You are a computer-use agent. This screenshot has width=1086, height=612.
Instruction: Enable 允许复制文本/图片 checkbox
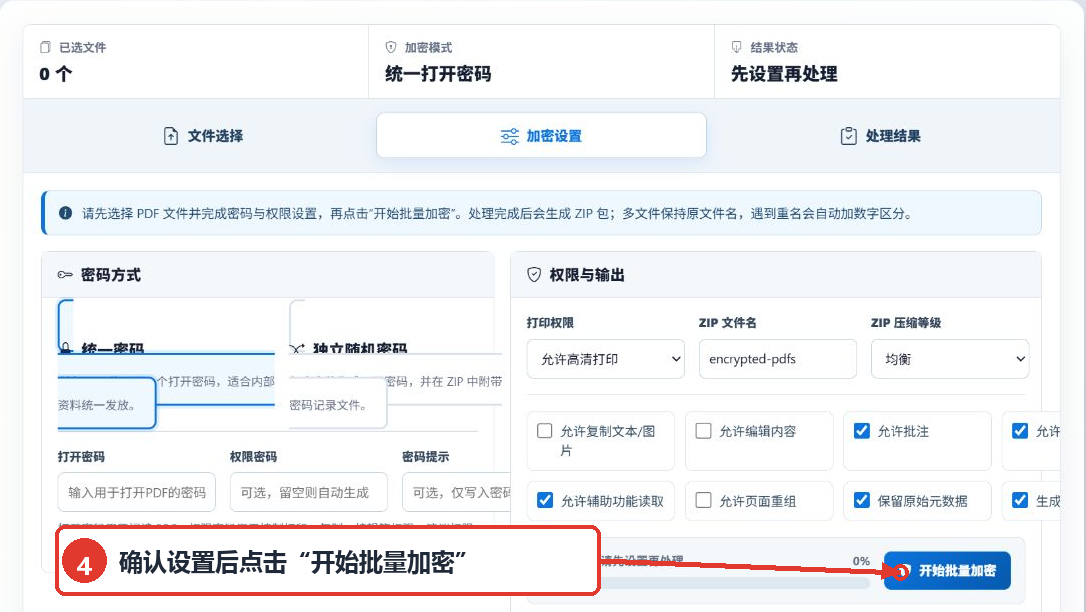coord(544,431)
